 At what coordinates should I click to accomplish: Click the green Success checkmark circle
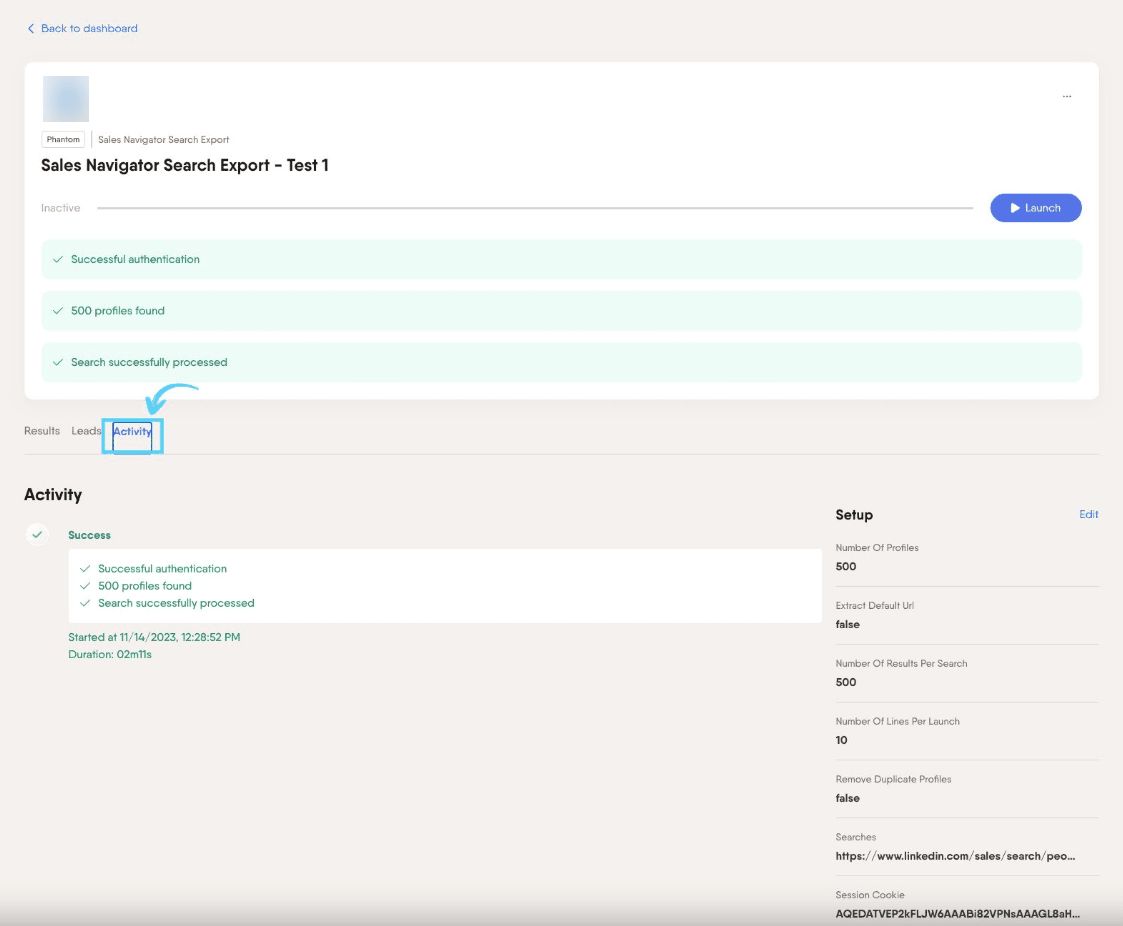coord(37,534)
